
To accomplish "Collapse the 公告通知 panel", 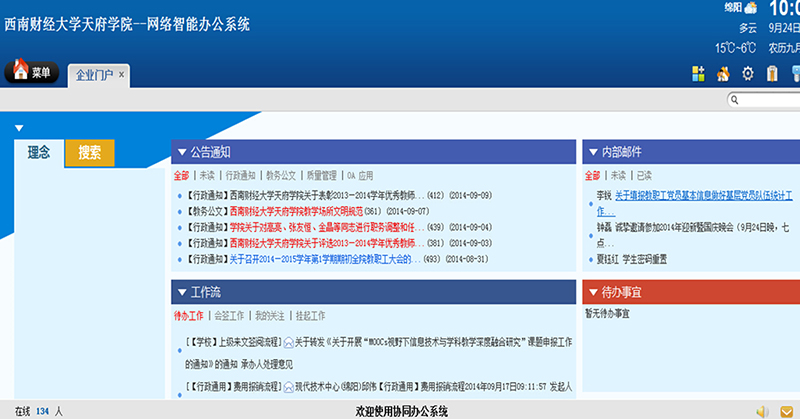I will tap(181, 152).
